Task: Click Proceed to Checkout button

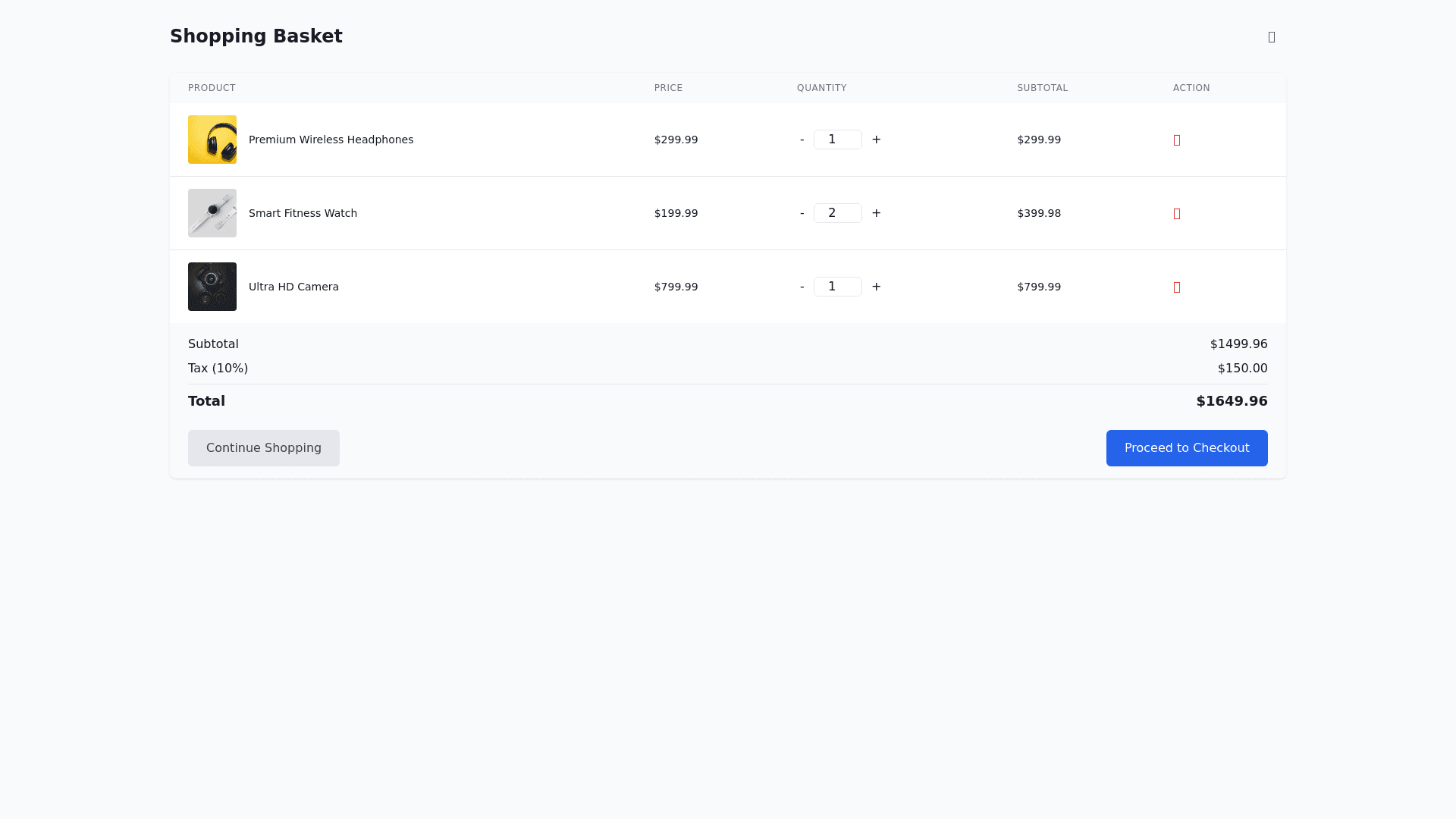Action: pos(1186,448)
